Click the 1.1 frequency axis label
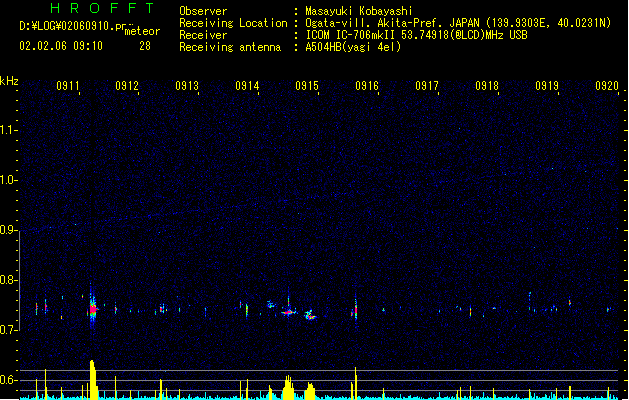The width and height of the screenshot is (629, 400). (8, 130)
